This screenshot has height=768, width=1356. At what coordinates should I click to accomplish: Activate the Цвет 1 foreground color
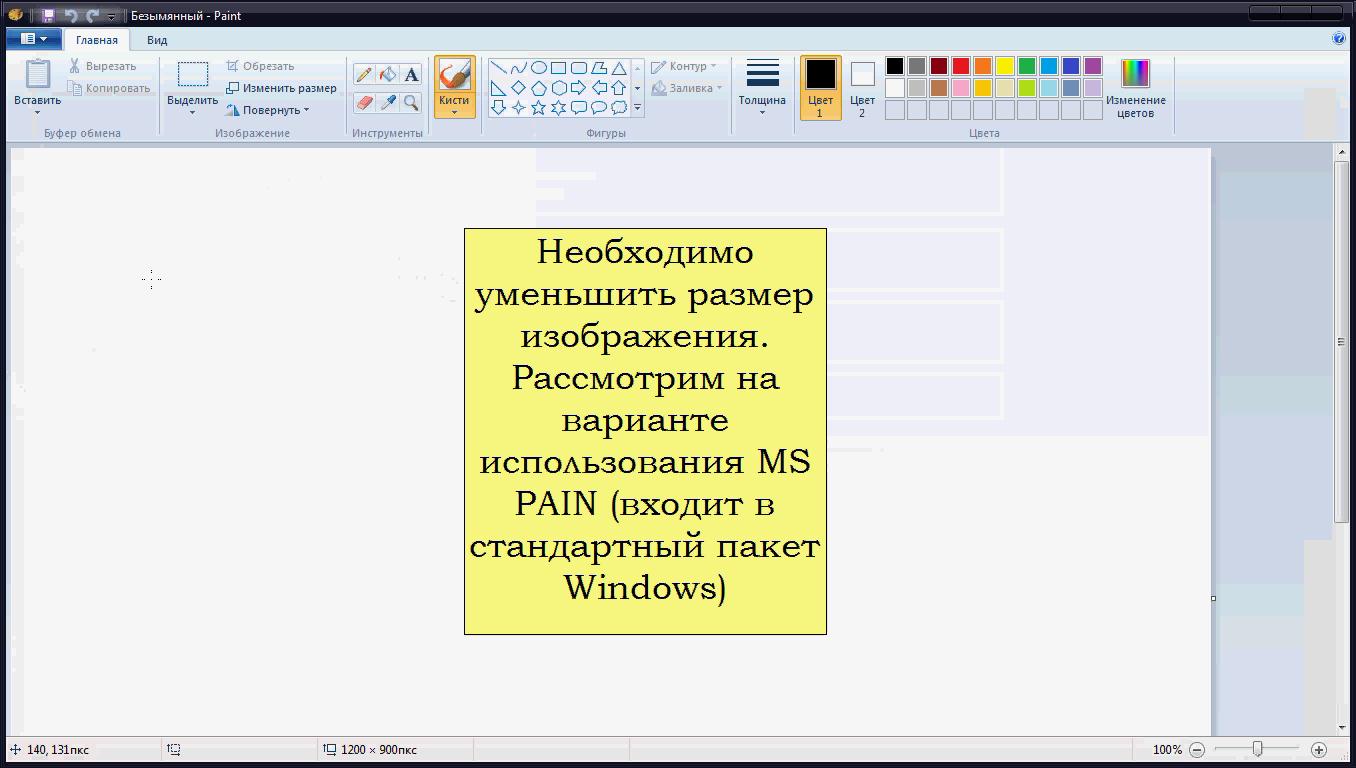[820, 88]
